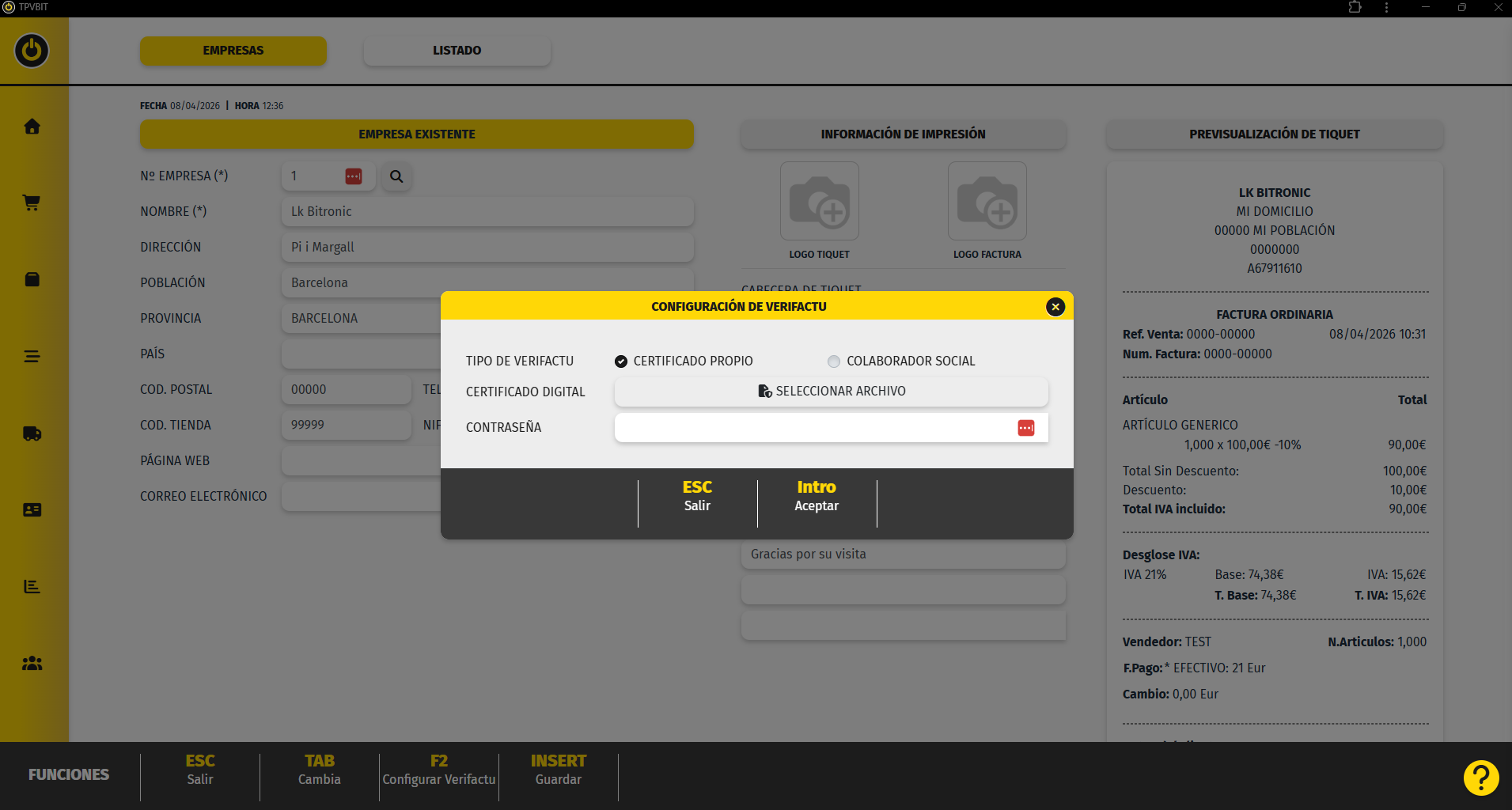Open the delivery truck sidebar icon

[32, 433]
